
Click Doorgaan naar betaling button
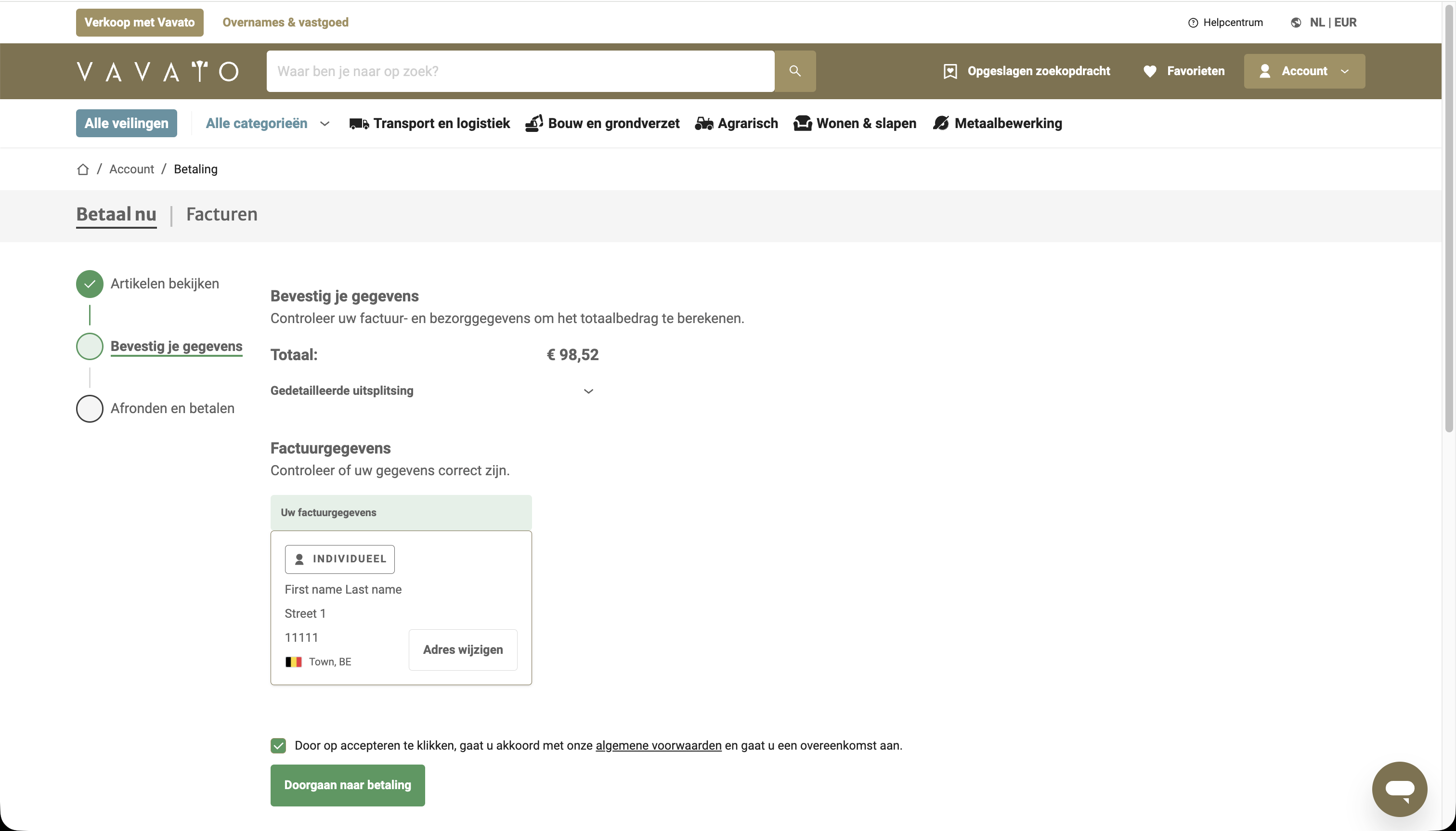pyautogui.click(x=347, y=785)
